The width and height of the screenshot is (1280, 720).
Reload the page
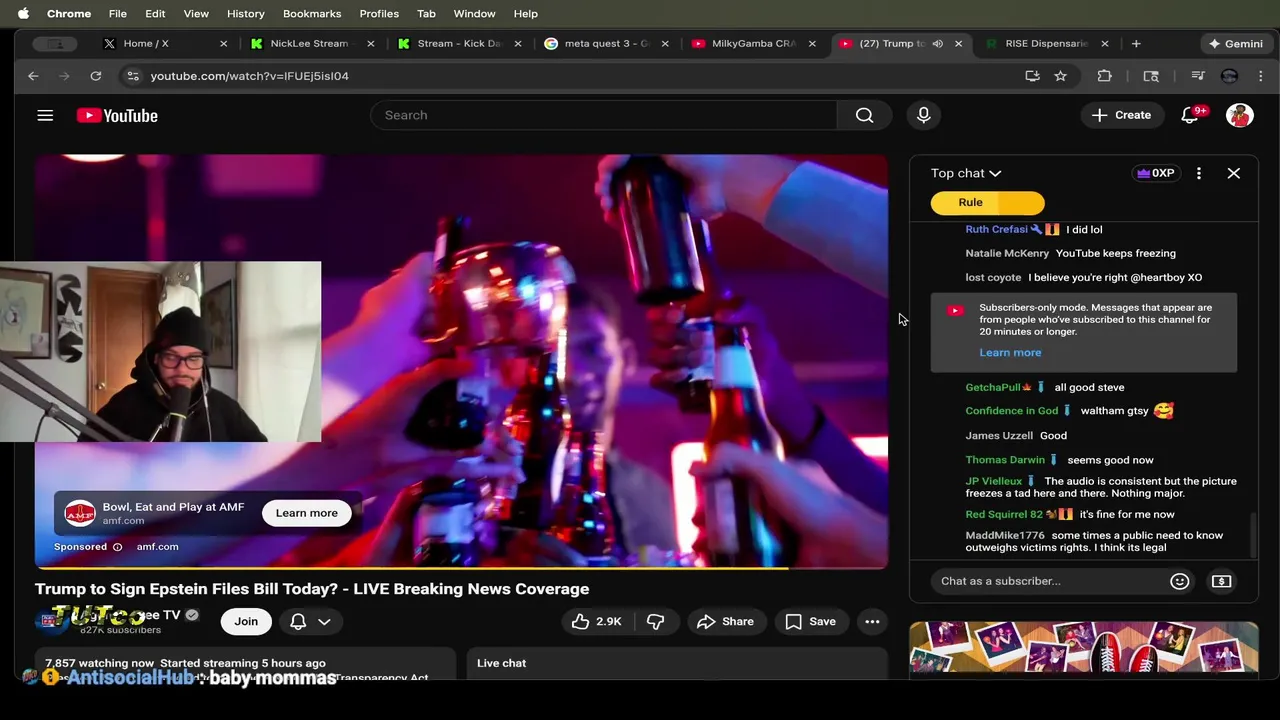coord(96,76)
